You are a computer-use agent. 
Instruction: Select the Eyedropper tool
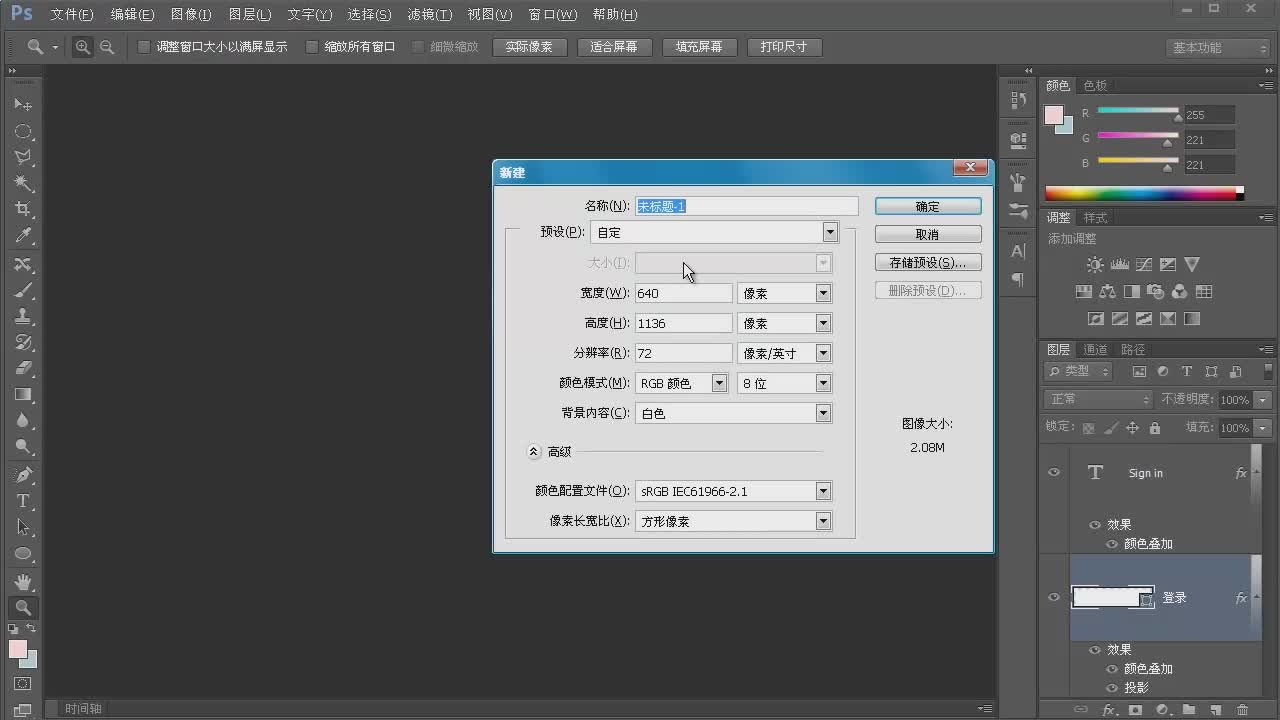click(x=23, y=236)
